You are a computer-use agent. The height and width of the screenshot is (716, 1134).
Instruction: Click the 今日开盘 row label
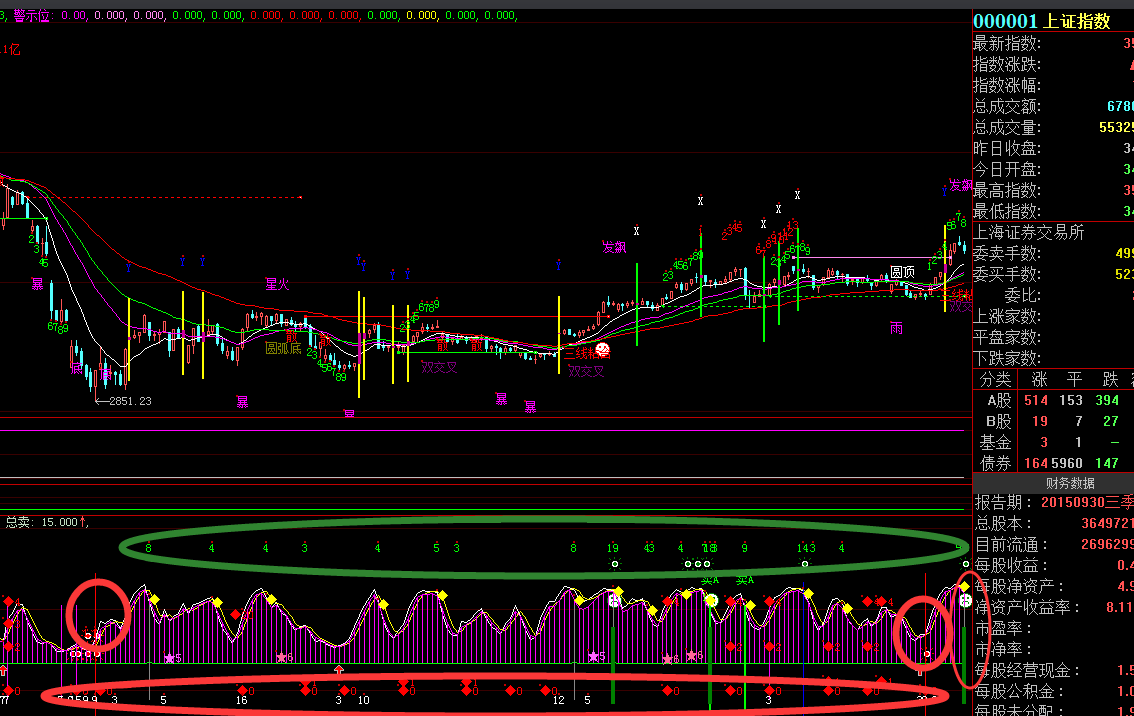click(1007, 170)
